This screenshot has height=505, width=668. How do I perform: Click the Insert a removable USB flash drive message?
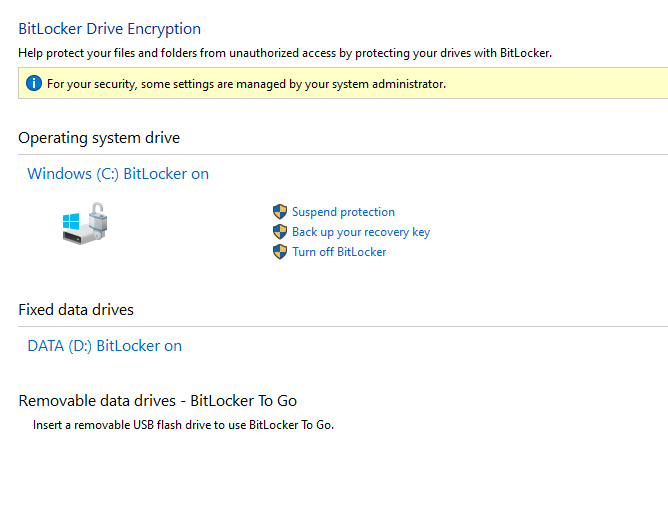[183, 425]
